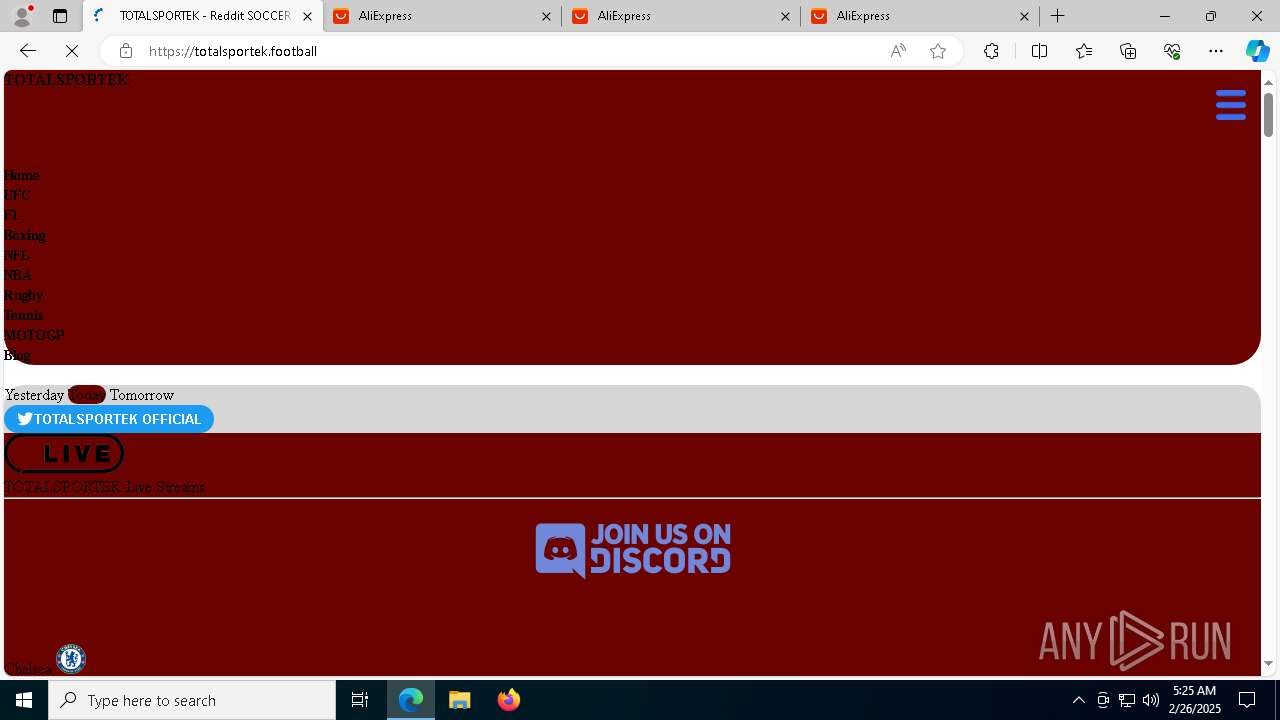Open the Windows Start menu
Screen dimensions: 1280x720
[24, 700]
